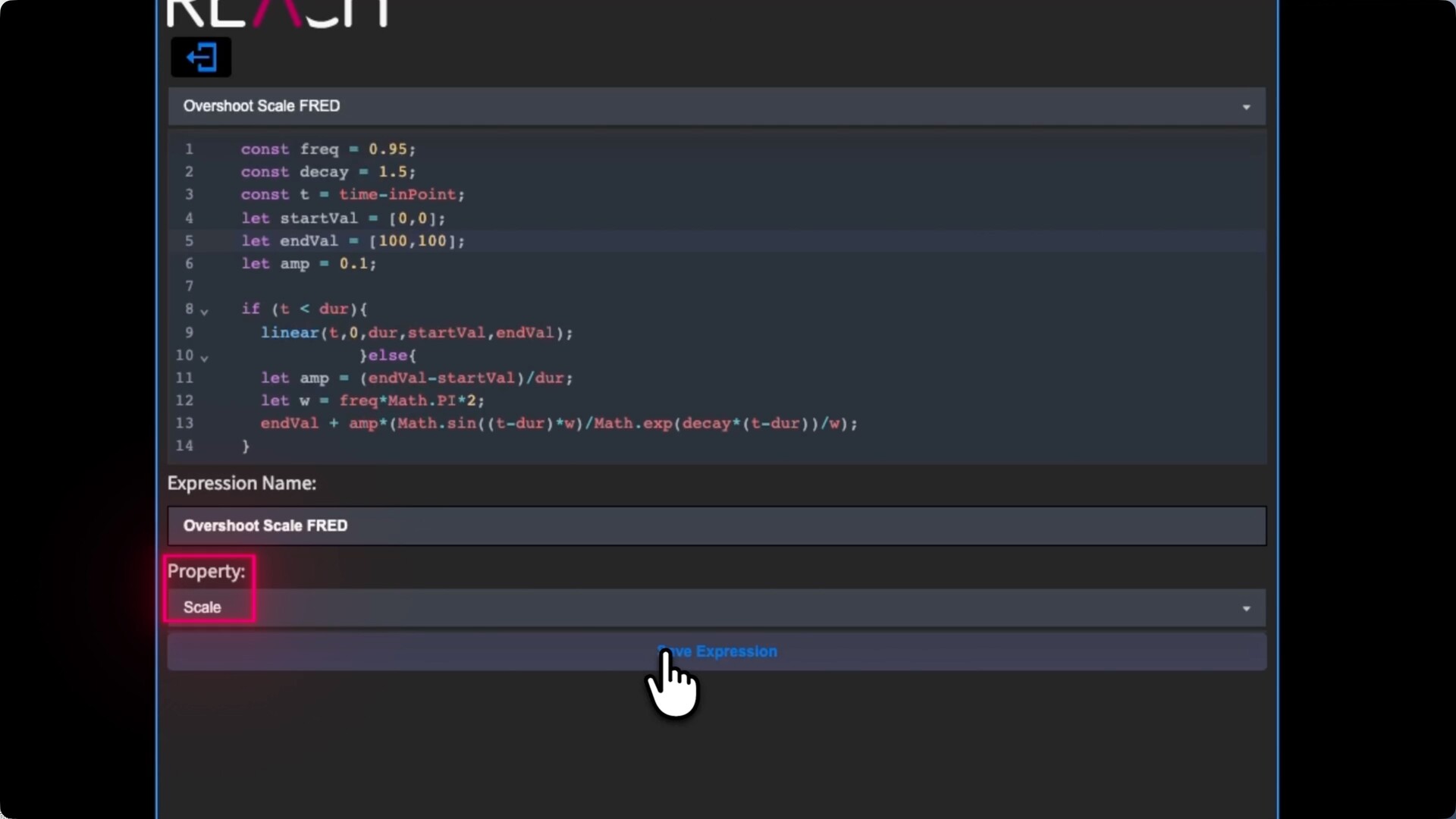Viewport: 1456px width, 819px height.
Task: Click the Math.sin overshoot formula line
Action: [x=558, y=423]
